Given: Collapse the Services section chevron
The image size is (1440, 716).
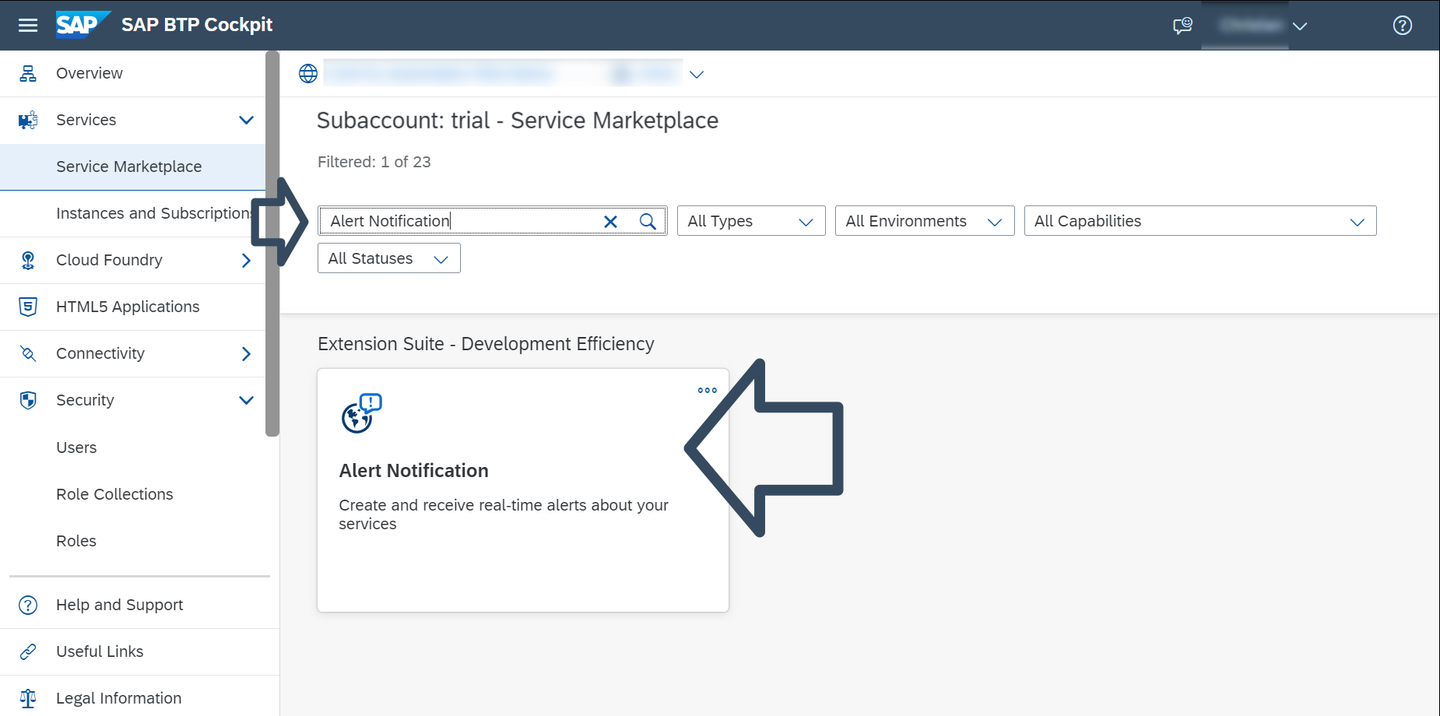Looking at the screenshot, I should [246, 120].
